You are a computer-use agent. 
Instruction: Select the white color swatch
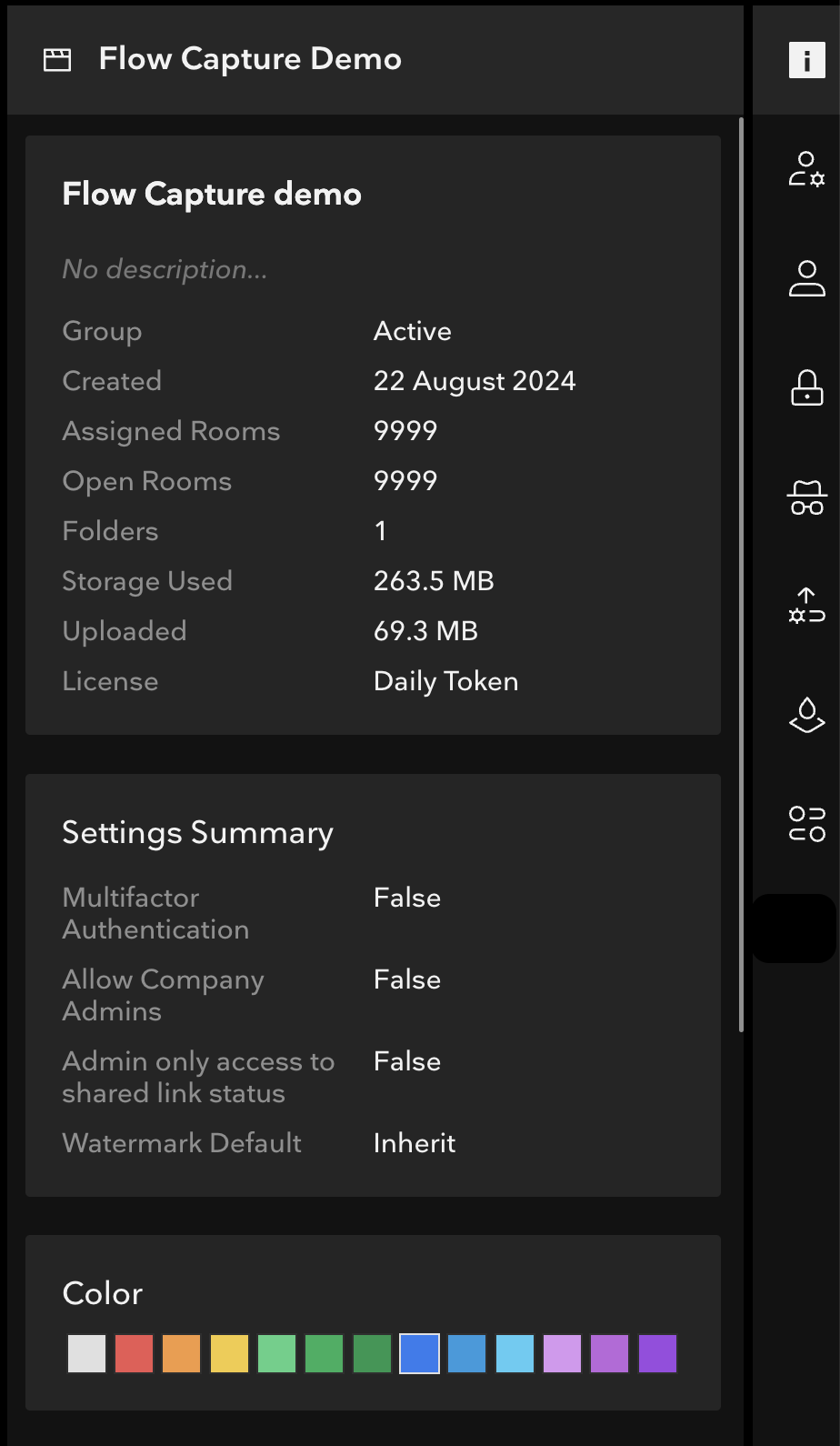(87, 1353)
